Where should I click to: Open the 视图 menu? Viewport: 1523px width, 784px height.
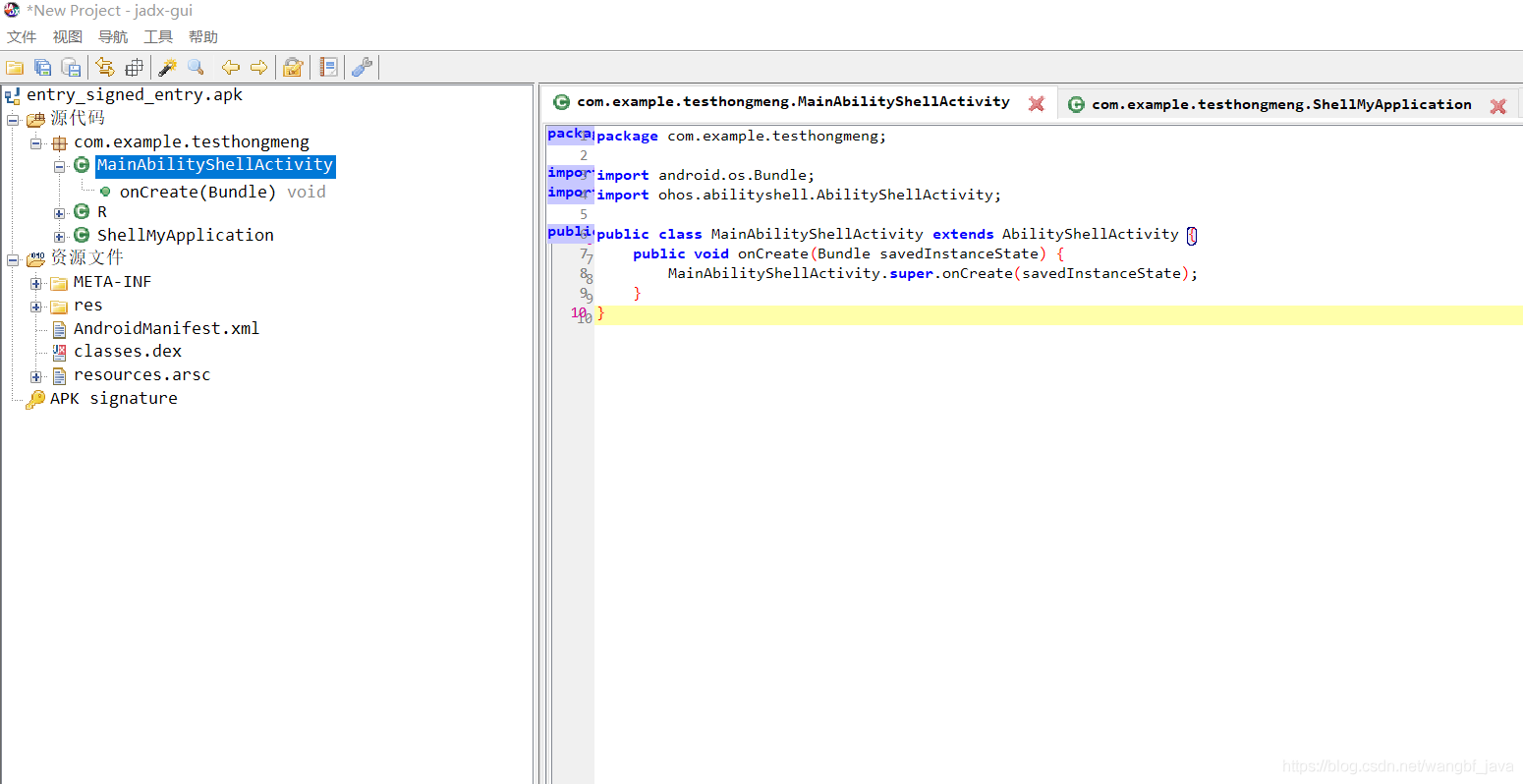[x=68, y=37]
